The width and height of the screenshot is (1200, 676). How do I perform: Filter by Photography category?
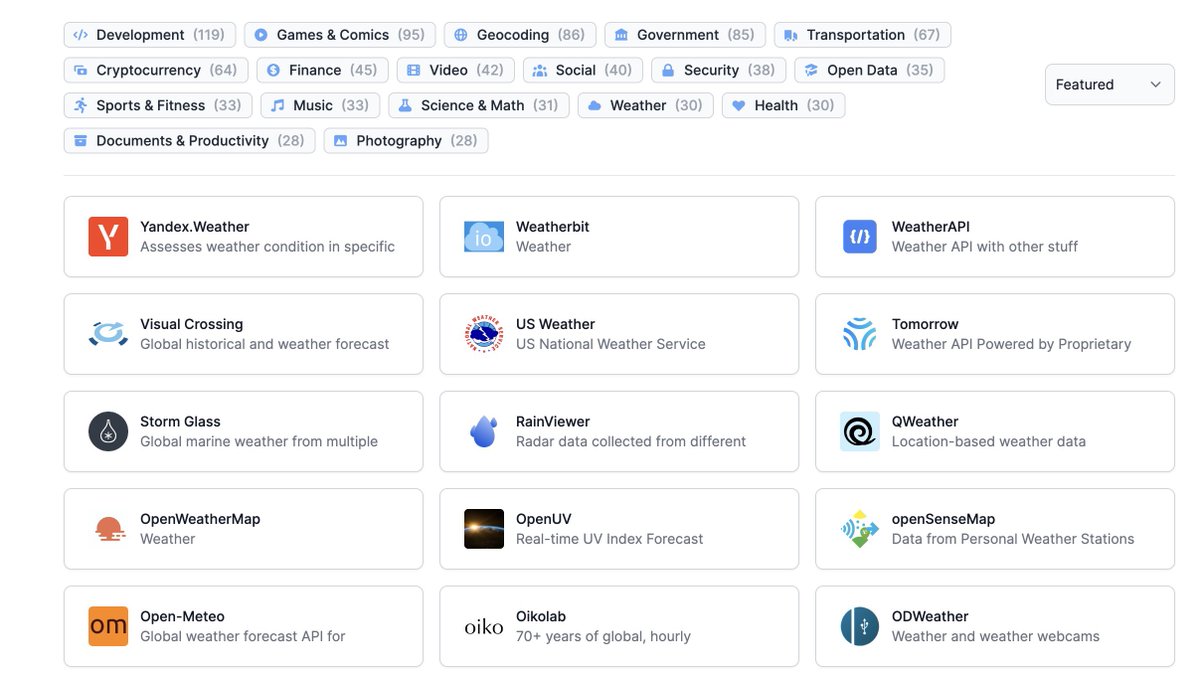[x=406, y=141]
